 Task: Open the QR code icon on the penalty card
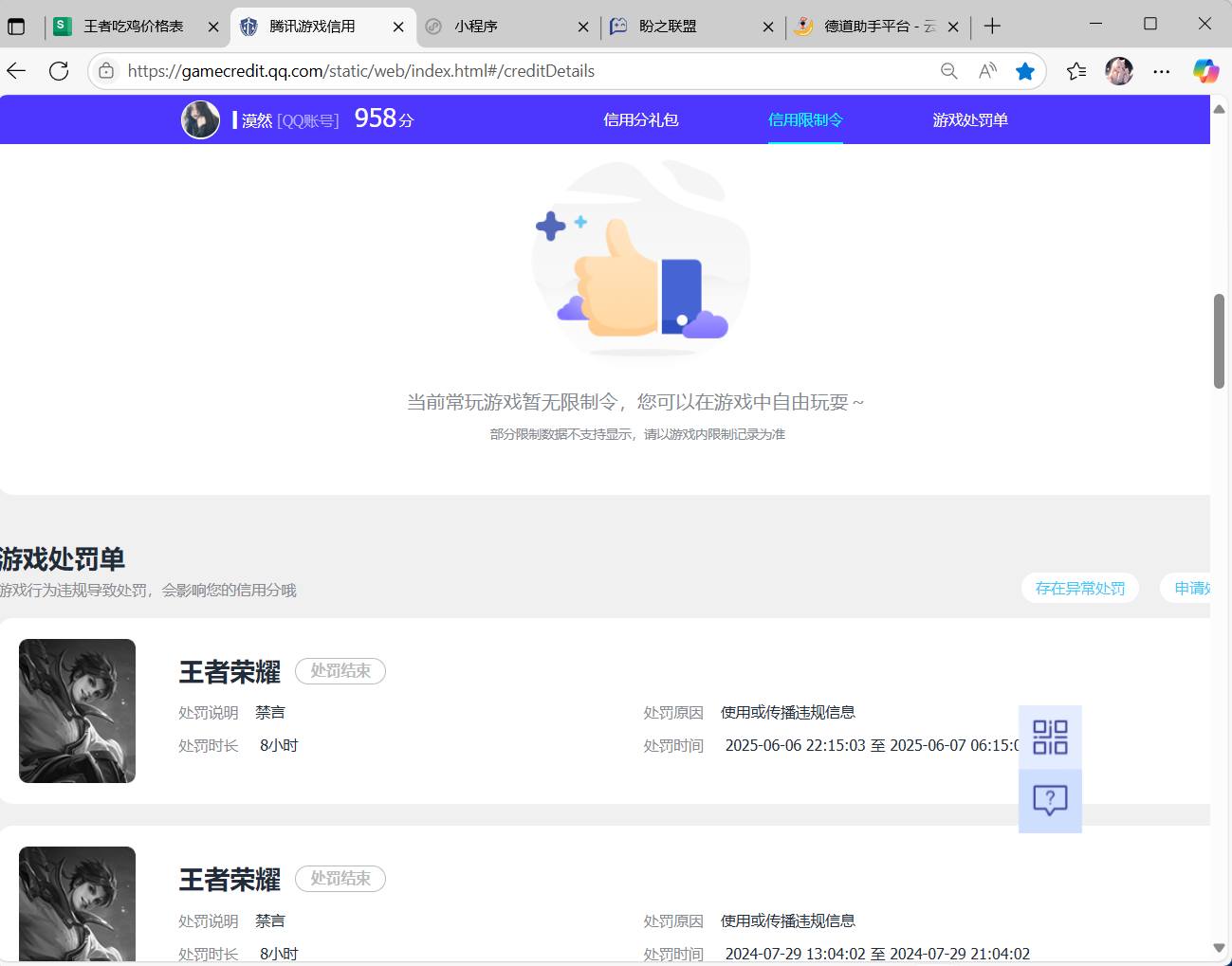click(1050, 737)
